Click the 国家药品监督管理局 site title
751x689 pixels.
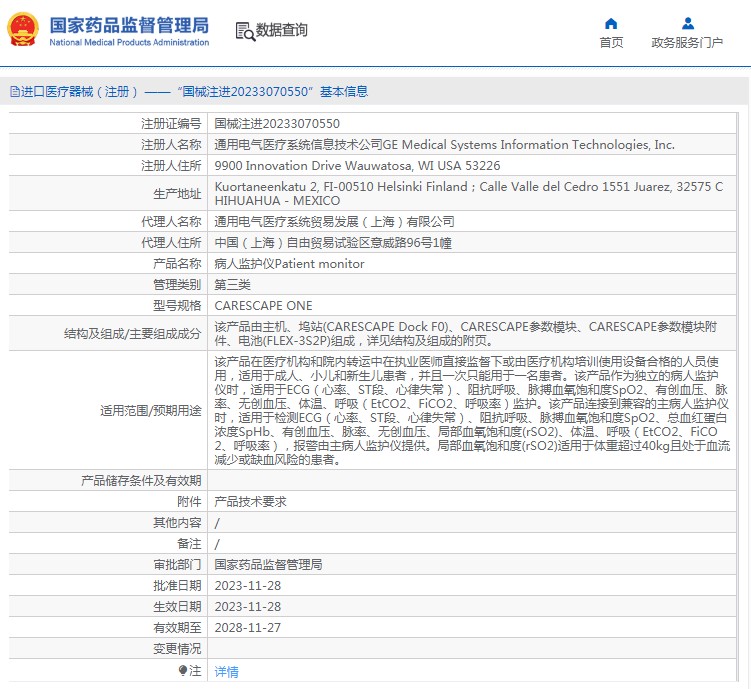click(129, 24)
